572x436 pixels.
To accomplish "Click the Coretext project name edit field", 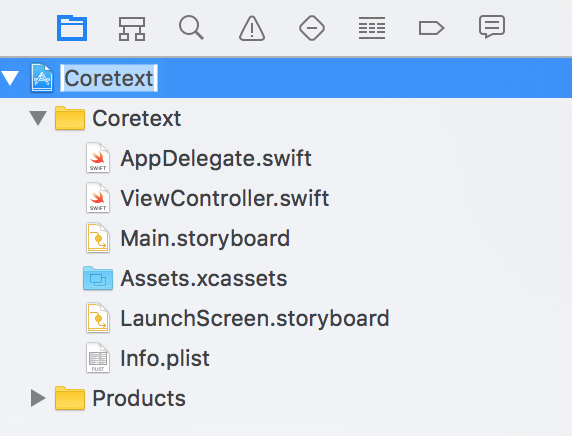I will pyautogui.click(x=109, y=78).
